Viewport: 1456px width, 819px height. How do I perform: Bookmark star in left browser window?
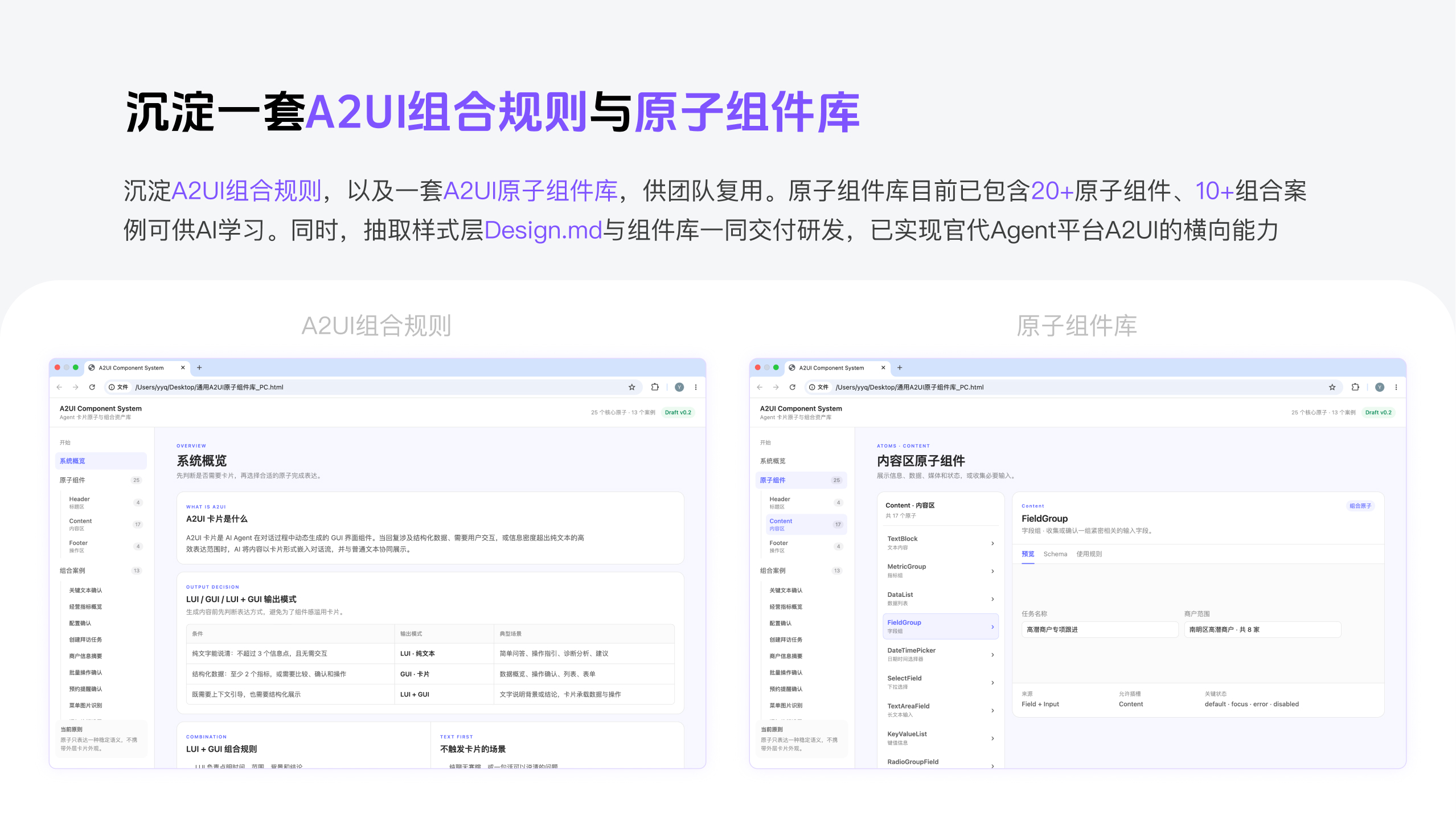tap(631, 387)
